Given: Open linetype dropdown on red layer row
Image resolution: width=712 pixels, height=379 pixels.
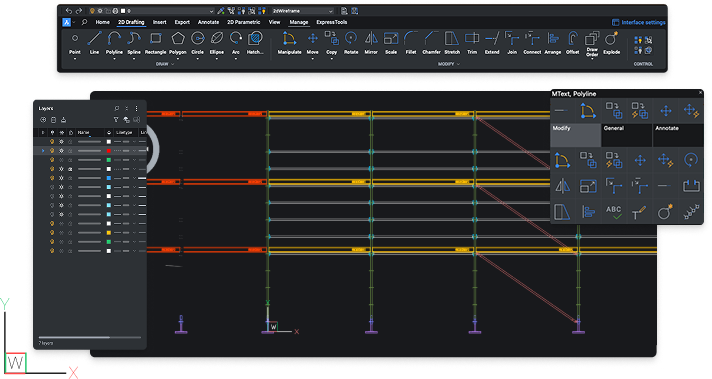Looking at the screenshot, I should (x=134, y=151).
